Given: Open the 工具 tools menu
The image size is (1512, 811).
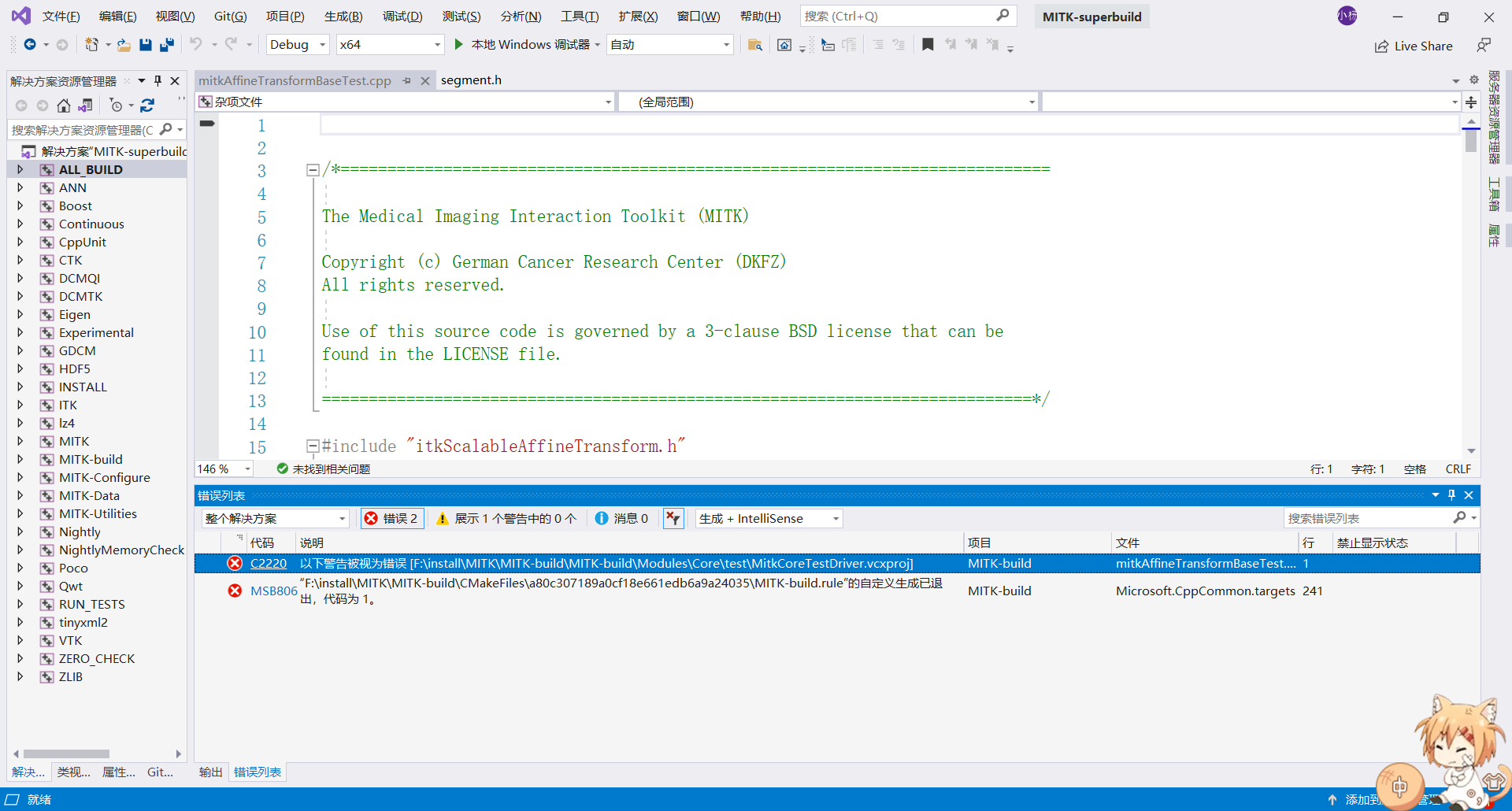Looking at the screenshot, I should pyautogui.click(x=580, y=16).
